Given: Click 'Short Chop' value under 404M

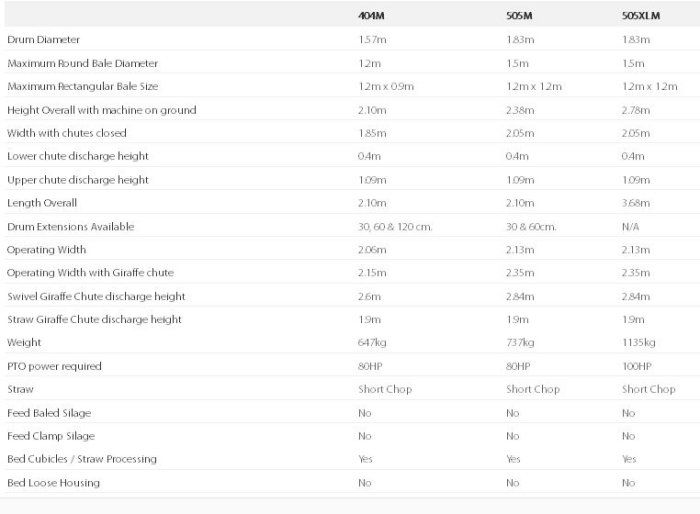Looking at the screenshot, I should tap(385, 389).
